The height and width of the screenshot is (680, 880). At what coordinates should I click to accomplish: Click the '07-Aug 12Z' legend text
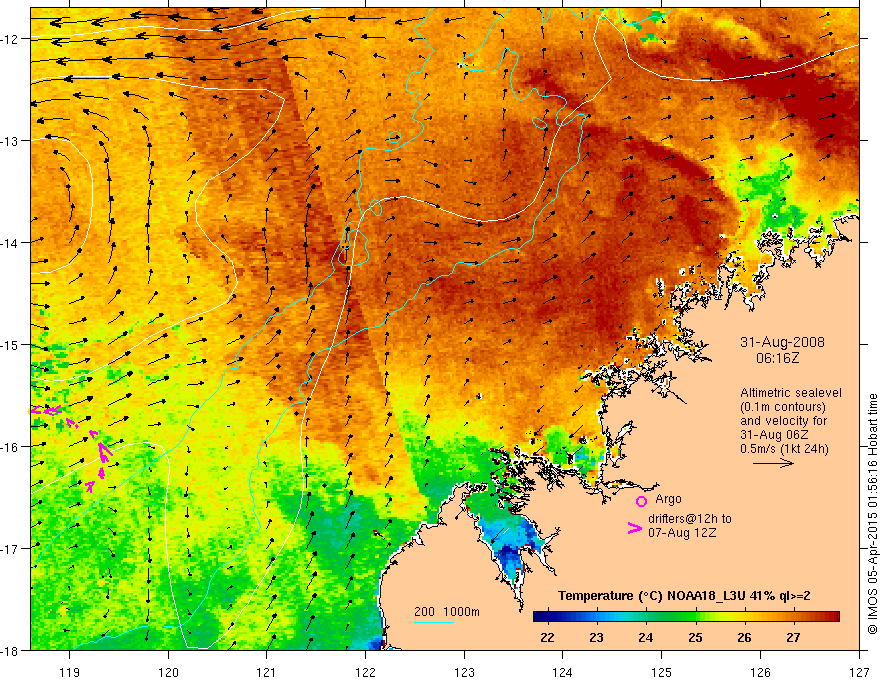point(682,532)
